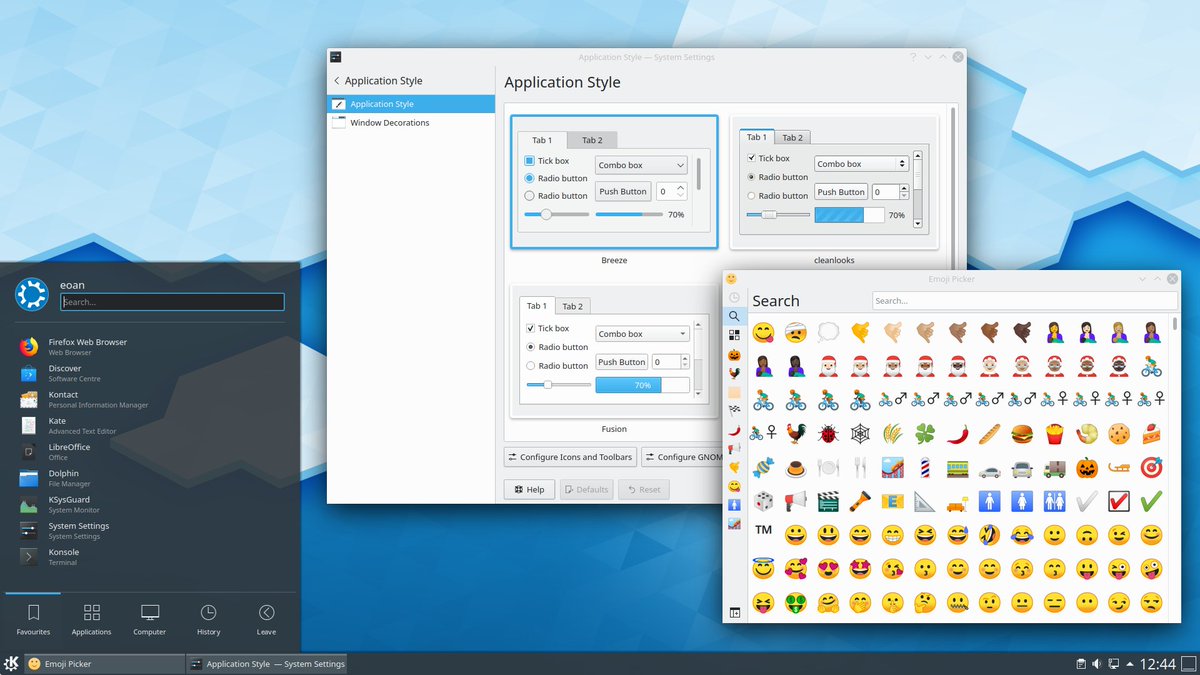Viewport: 1200px width, 675px height.
Task: Open LibreOffice from the launcher
Action: [150, 452]
